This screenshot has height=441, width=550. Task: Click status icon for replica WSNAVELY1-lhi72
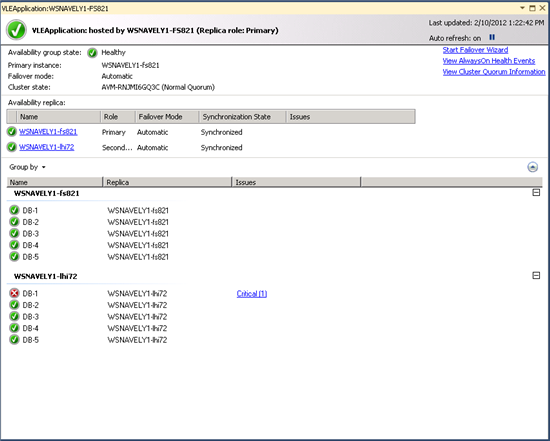[x=12, y=147]
